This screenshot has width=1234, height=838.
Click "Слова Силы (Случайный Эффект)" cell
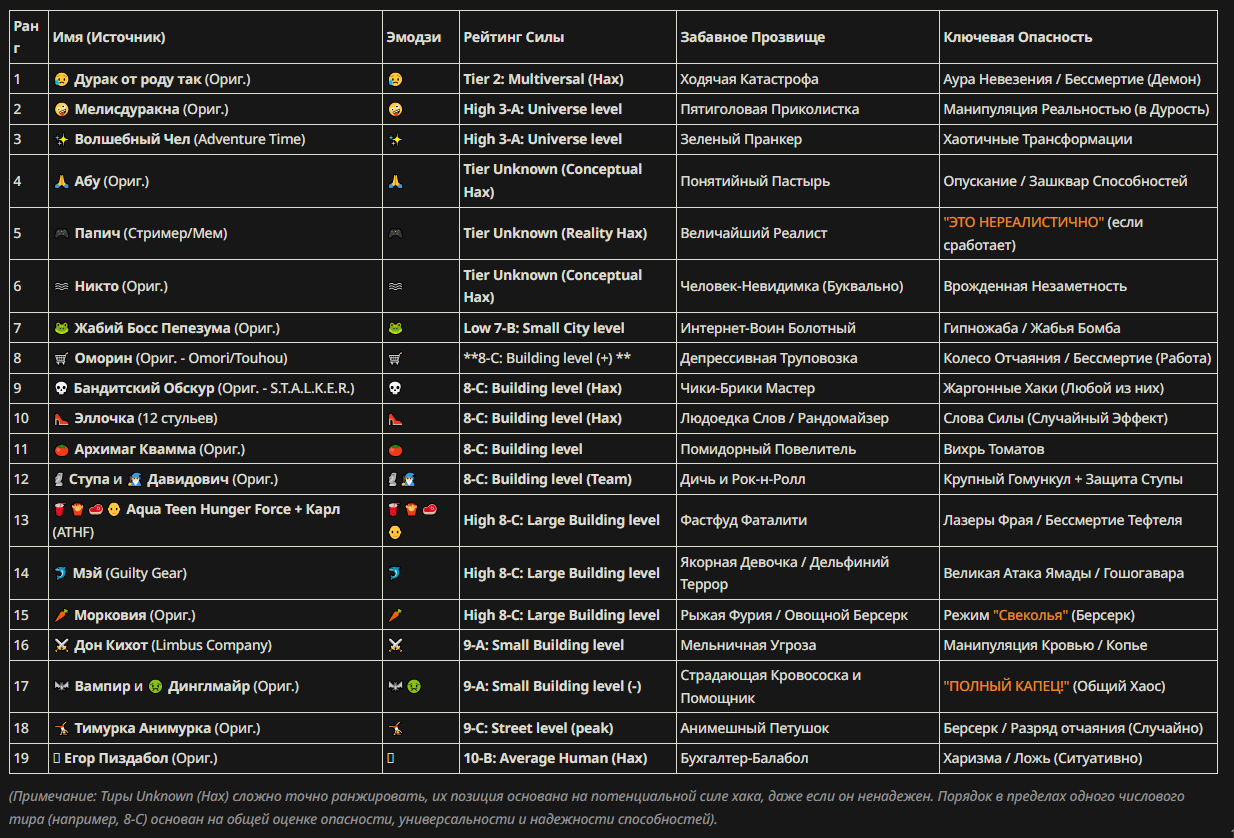tap(1078, 419)
